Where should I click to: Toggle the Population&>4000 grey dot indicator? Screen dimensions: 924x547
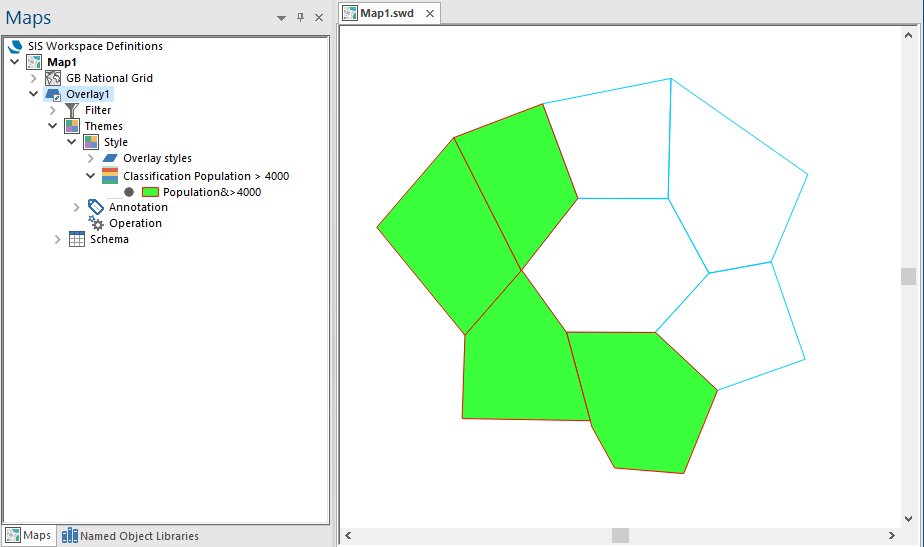[129, 192]
